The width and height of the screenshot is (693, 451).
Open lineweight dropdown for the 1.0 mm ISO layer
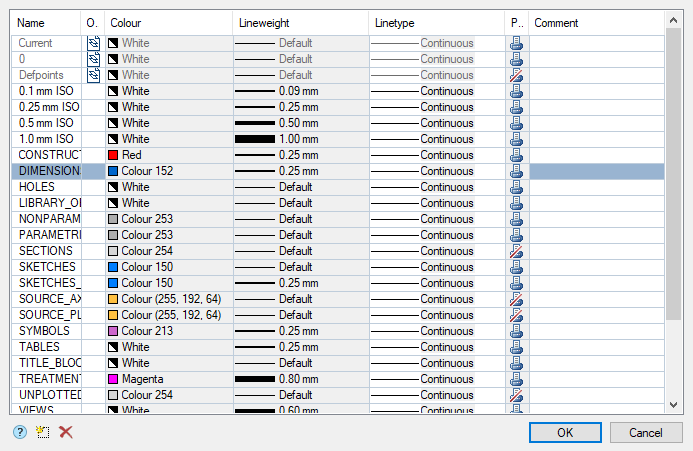[x=300, y=139]
